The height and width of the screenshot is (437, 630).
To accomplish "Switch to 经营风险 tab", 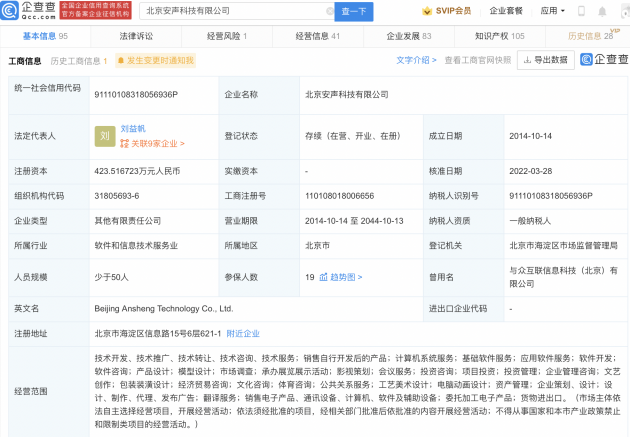I will click(x=227, y=36).
